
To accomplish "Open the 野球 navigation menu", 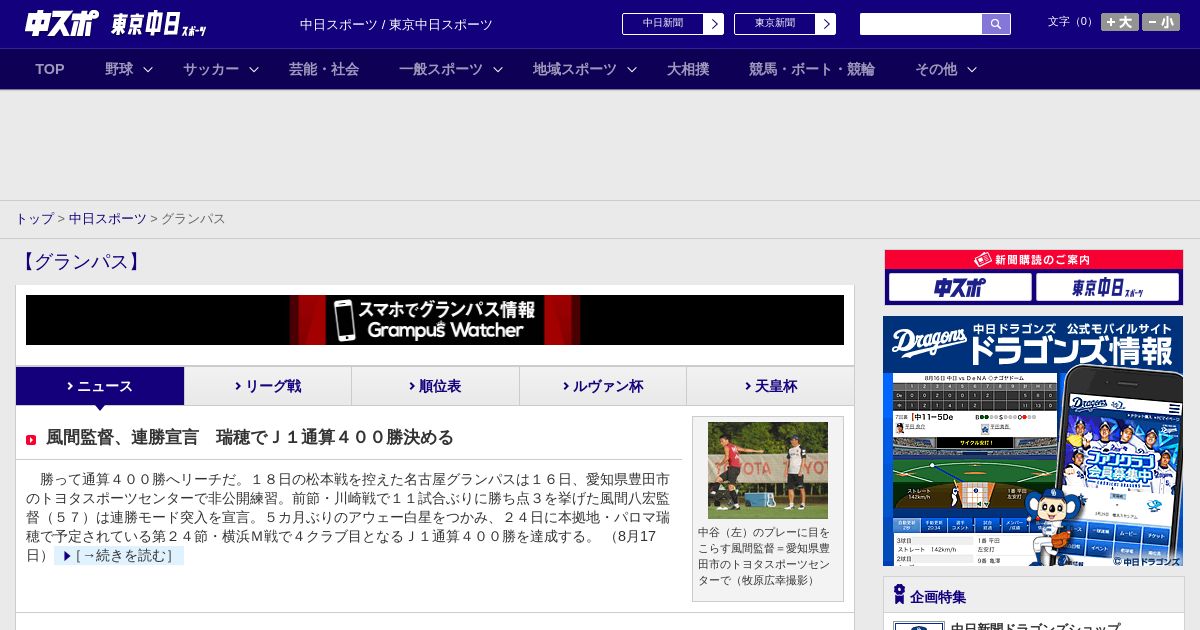I will click(x=119, y=69).
